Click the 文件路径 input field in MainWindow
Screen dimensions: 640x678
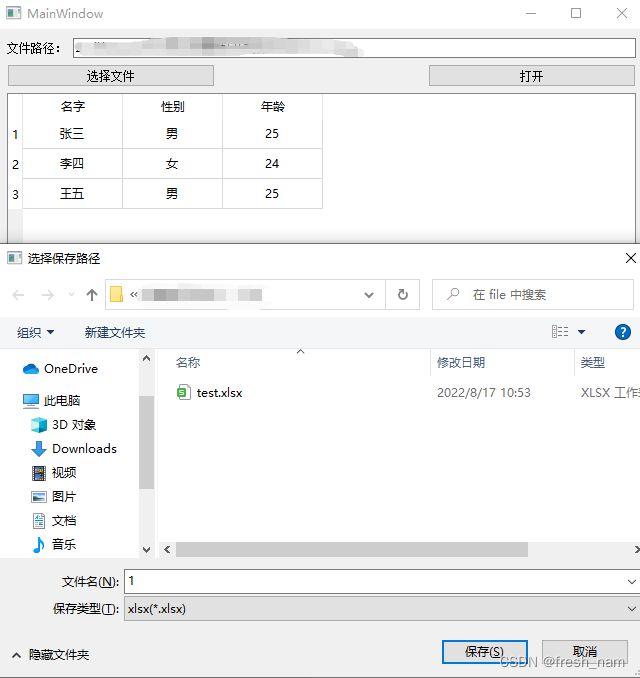click(354, 48)
